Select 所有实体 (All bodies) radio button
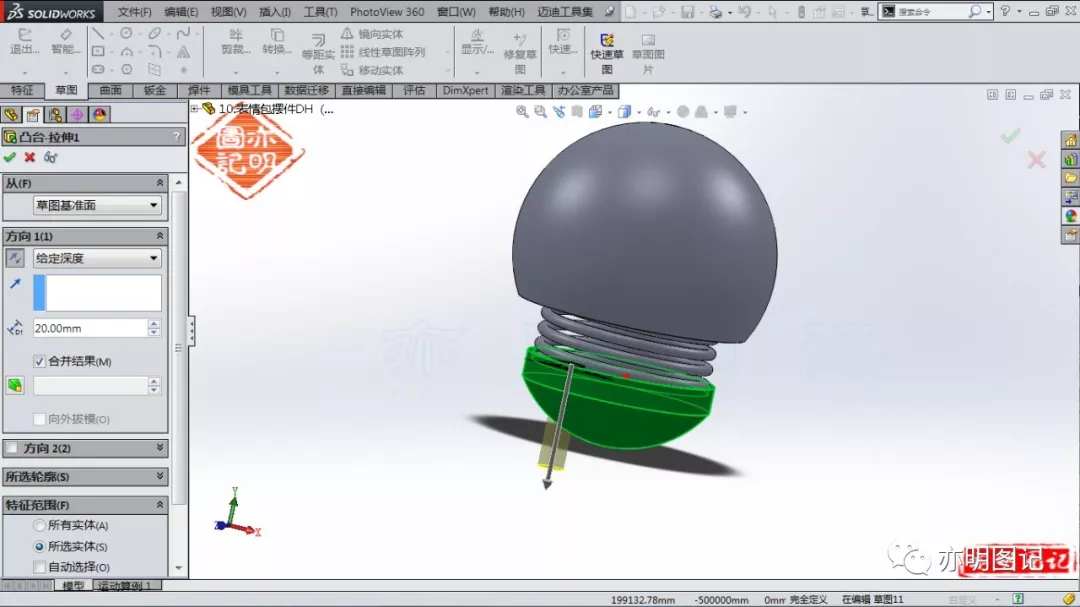 (39, 525)
